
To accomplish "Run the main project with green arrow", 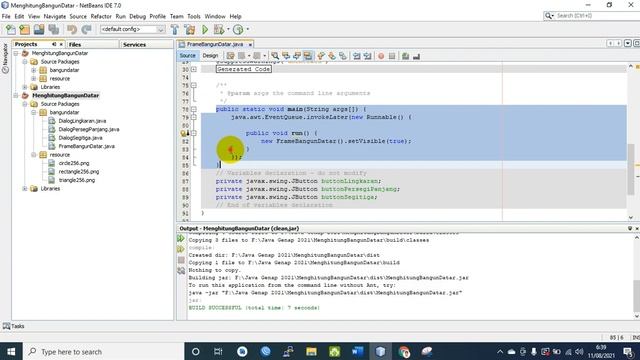I will tap(205, 29).
